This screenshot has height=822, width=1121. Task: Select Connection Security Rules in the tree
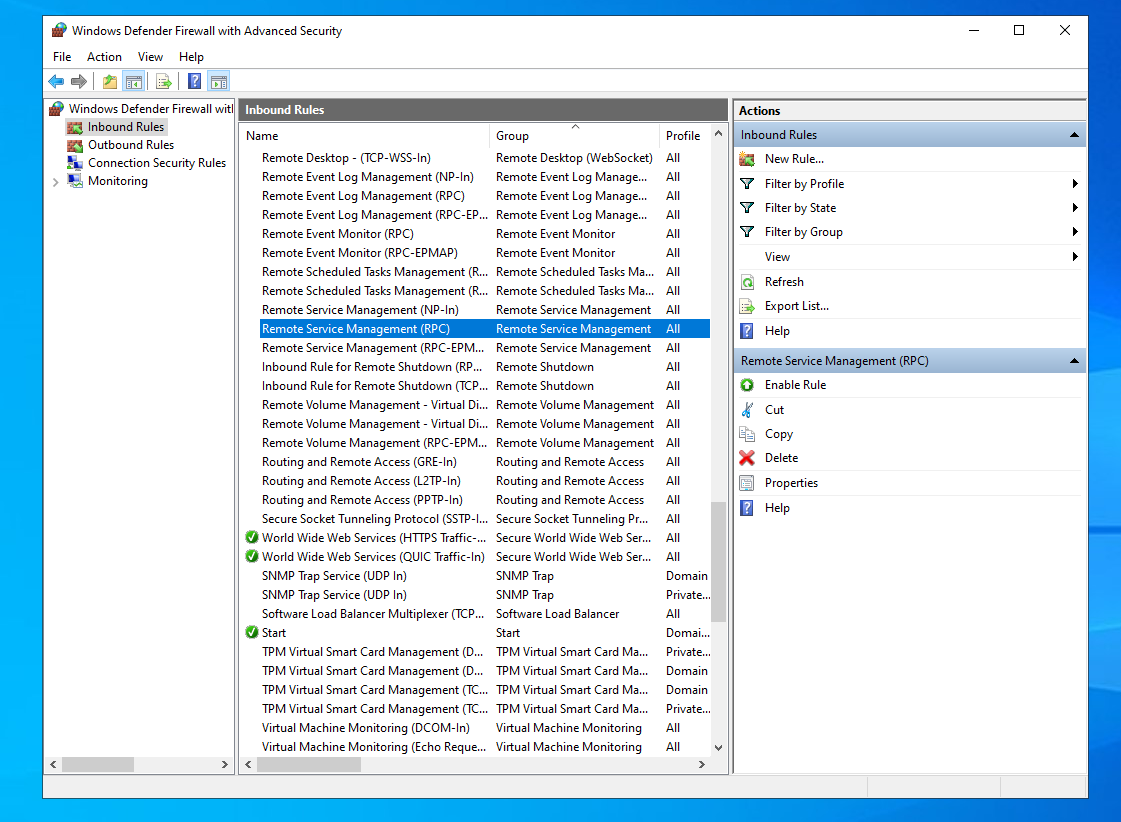(x=157, y=163)
